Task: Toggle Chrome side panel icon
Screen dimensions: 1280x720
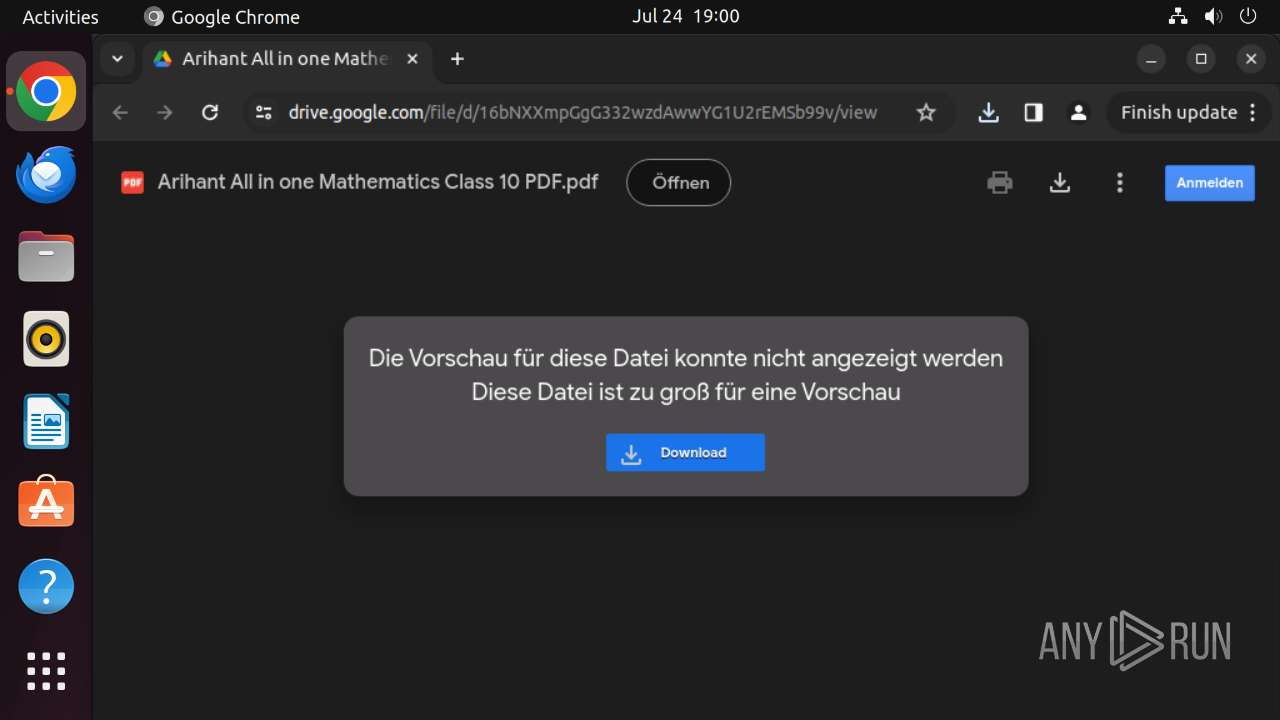Action: (1034, 113)
